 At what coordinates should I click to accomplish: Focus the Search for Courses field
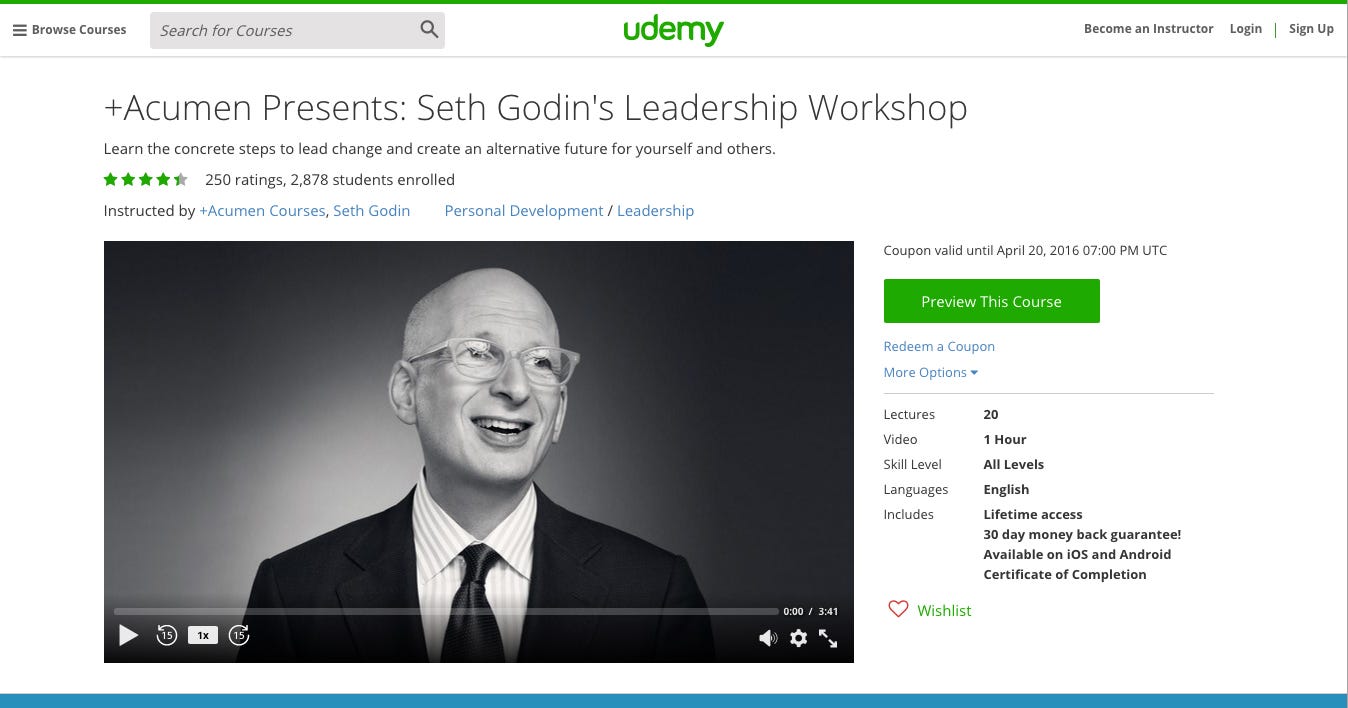[x=285, y=30]
